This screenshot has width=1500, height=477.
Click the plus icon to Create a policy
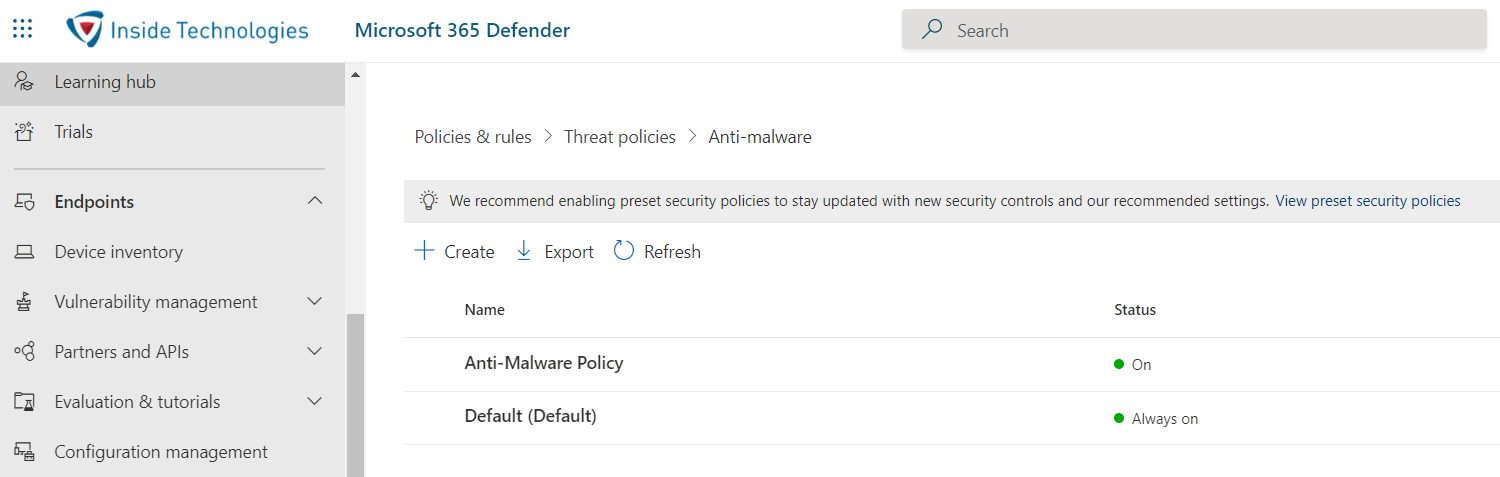pos(424,251)
